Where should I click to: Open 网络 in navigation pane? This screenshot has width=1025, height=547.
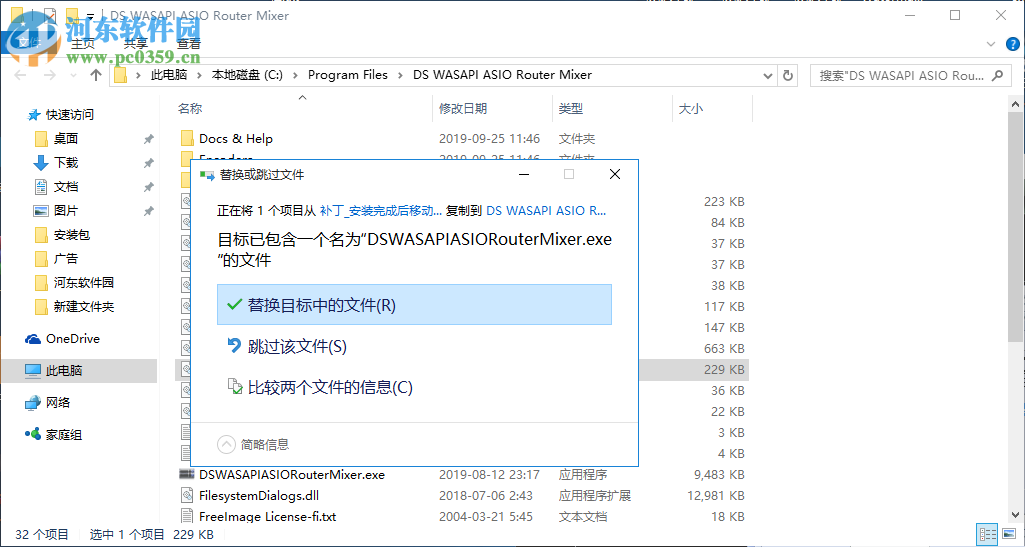coord(58,403)
